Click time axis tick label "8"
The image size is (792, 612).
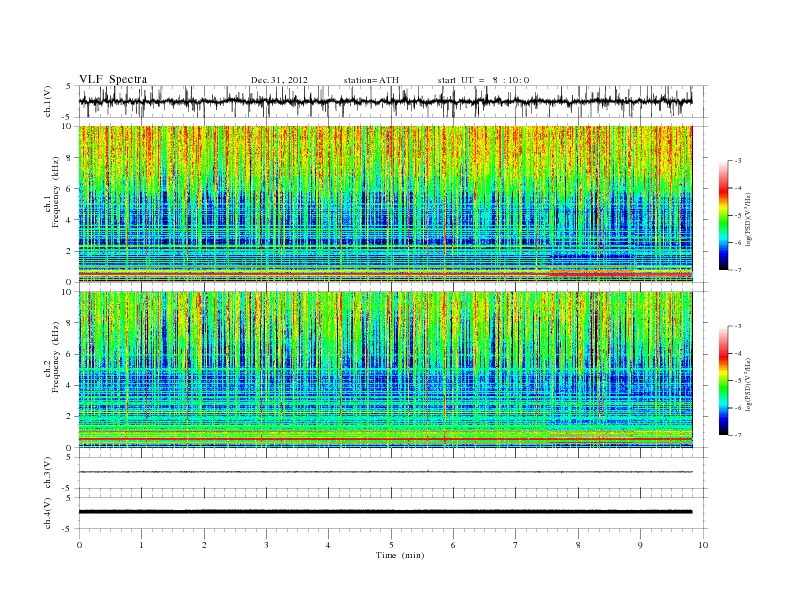pyautogui.click(x=578, y=545)
